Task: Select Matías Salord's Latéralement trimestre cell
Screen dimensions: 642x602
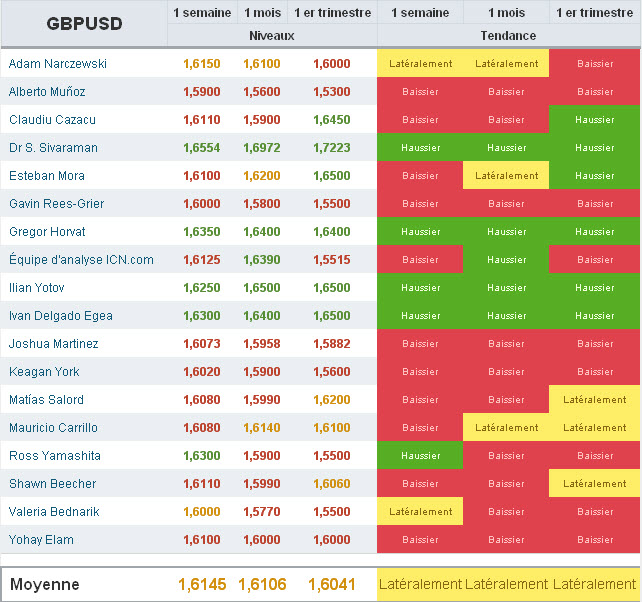Action: pyautogui.click(x=595, y=400)
